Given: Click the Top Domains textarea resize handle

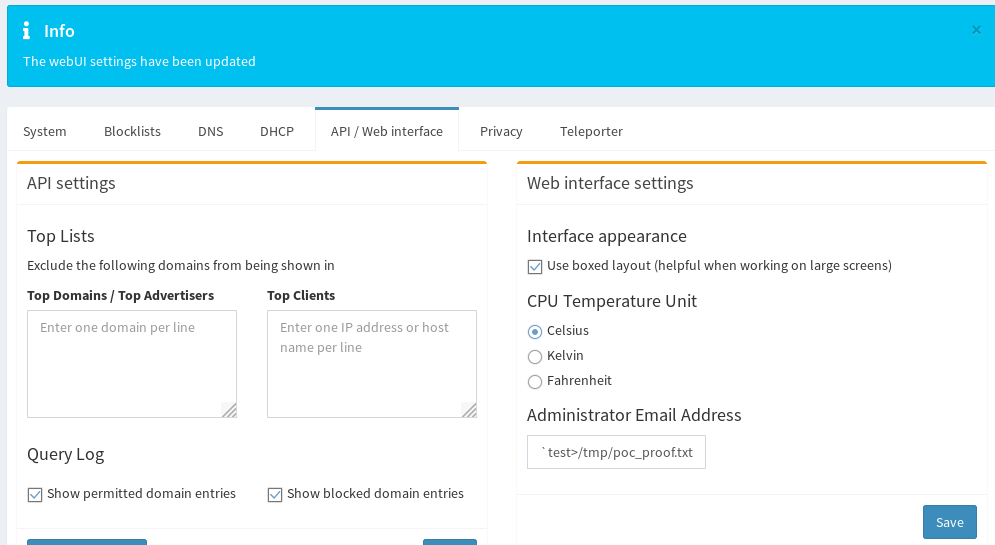Looking at the screenshot, I should [229, 410].
